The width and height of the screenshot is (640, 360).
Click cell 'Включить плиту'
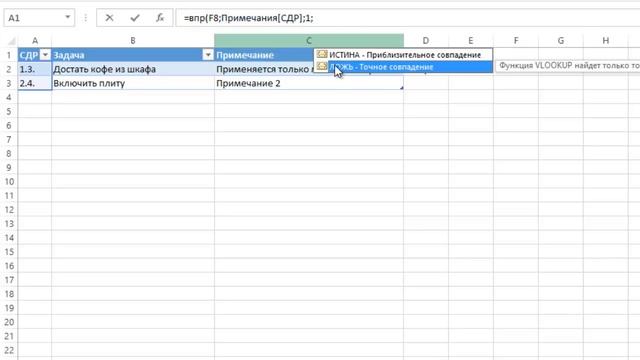tap(133, 83)
